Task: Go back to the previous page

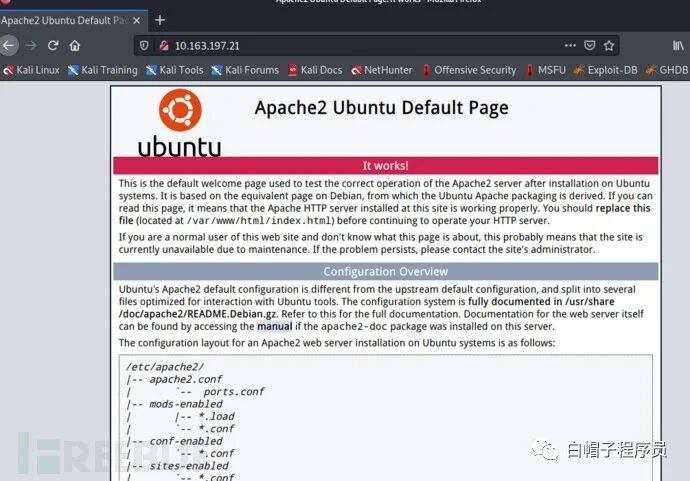Action: click(x=8, y=45)
